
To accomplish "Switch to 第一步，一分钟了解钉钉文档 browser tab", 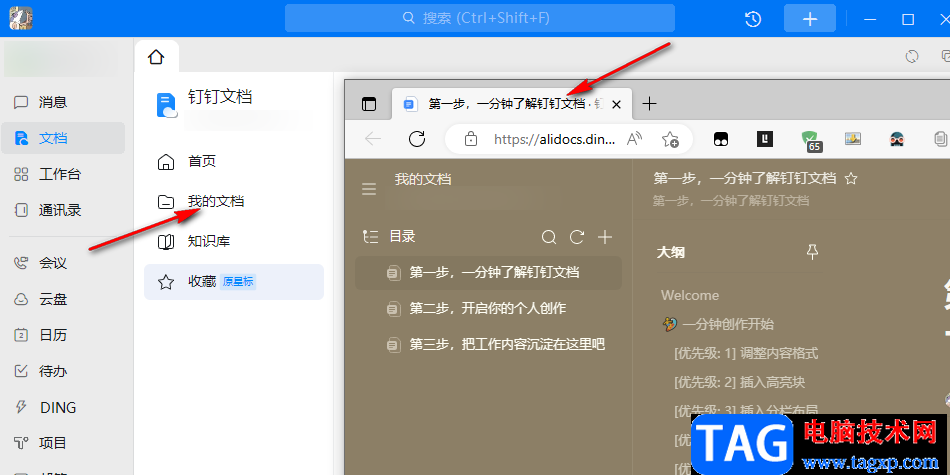I will pyautogui.click(x=513, y=104).
